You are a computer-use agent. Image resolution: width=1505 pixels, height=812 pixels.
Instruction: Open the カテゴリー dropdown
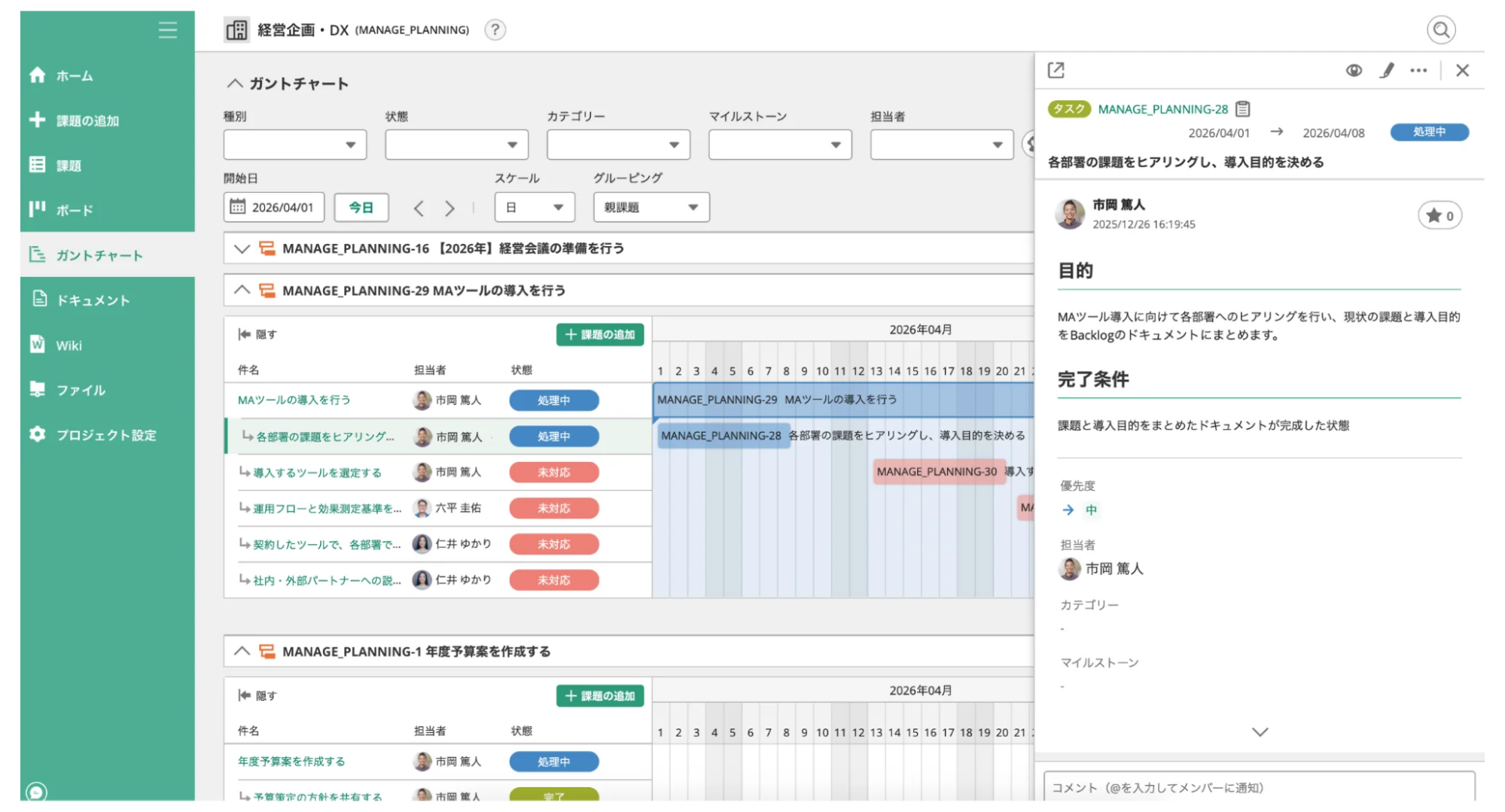(x=618, y=144)
